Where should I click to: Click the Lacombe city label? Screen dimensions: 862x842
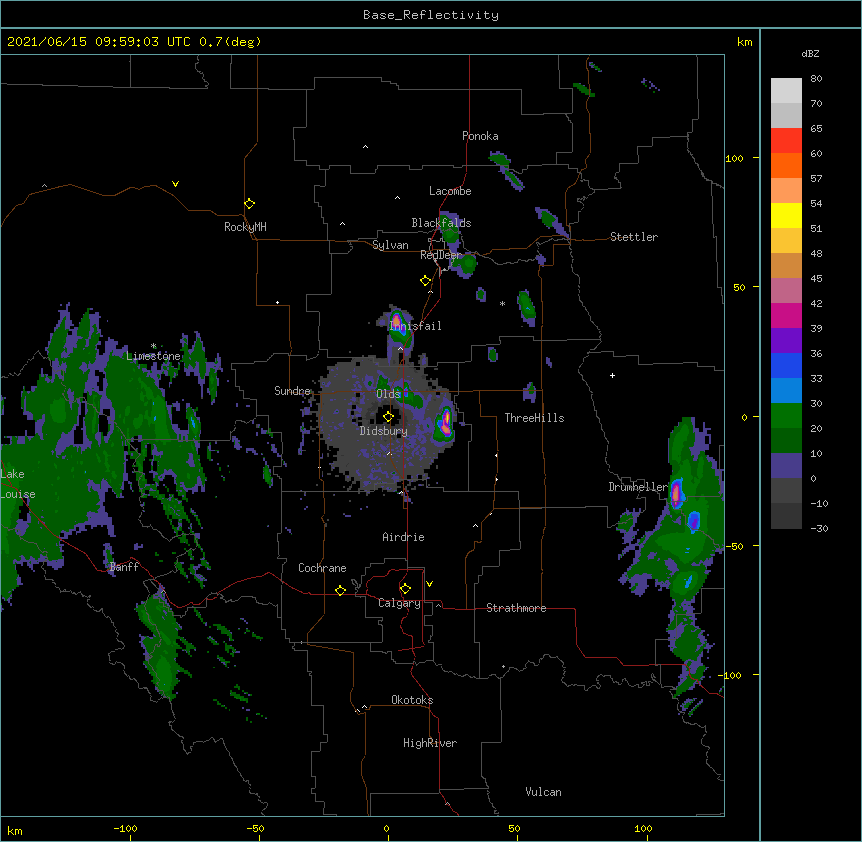tap(450, 191)
